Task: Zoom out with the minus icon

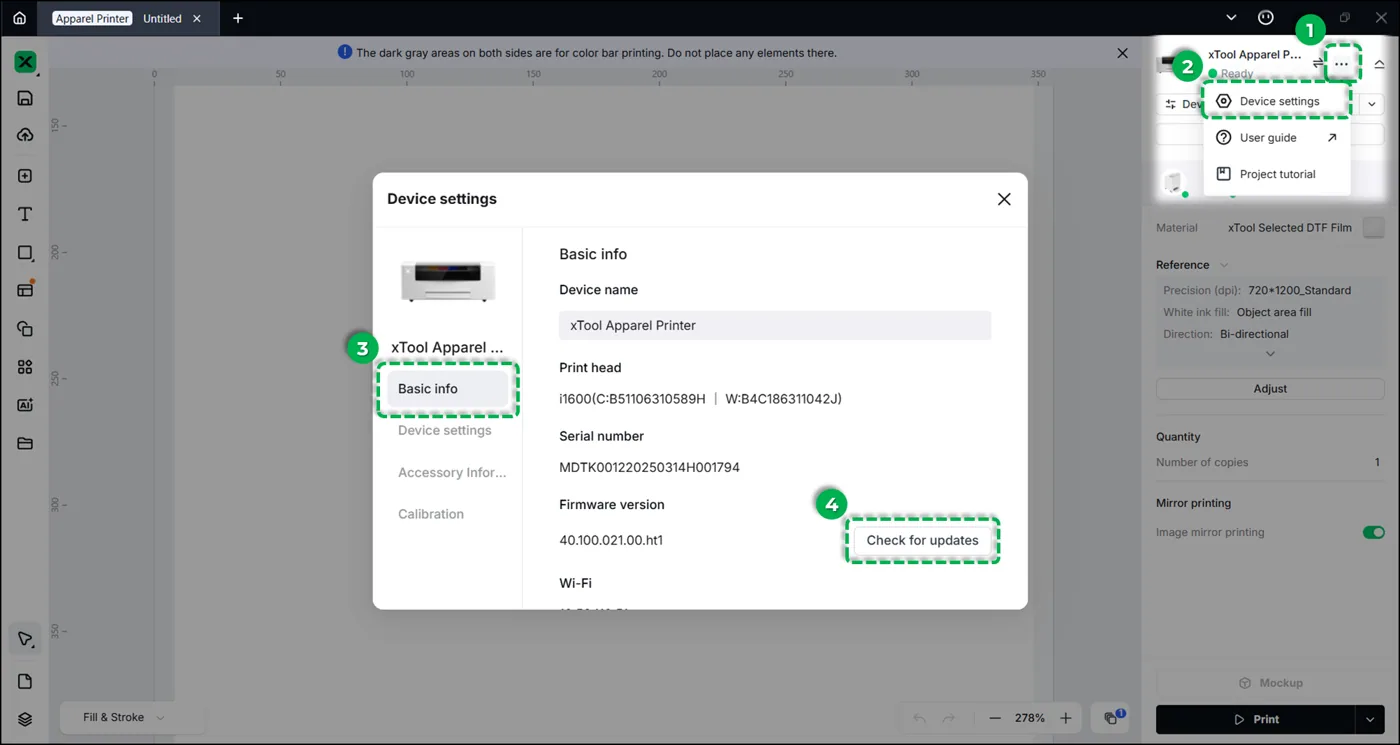Action: click(x=995, y=718)
